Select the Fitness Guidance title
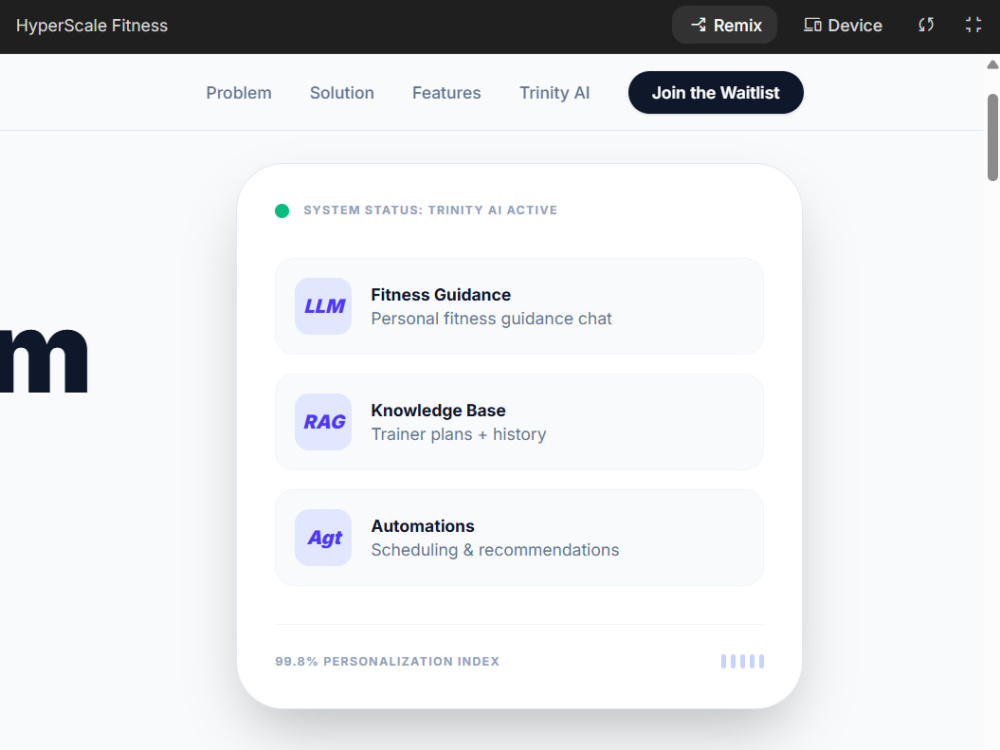Image resolution: width=1000 pixels, height=750 pixels. [x=441, y=295]
